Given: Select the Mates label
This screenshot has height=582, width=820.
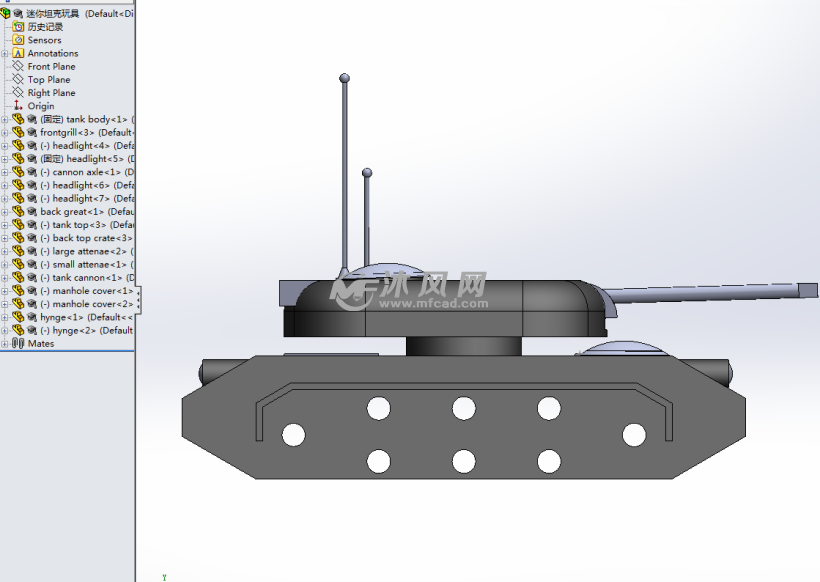Looking at the screenshot, I should pos(41,344).
